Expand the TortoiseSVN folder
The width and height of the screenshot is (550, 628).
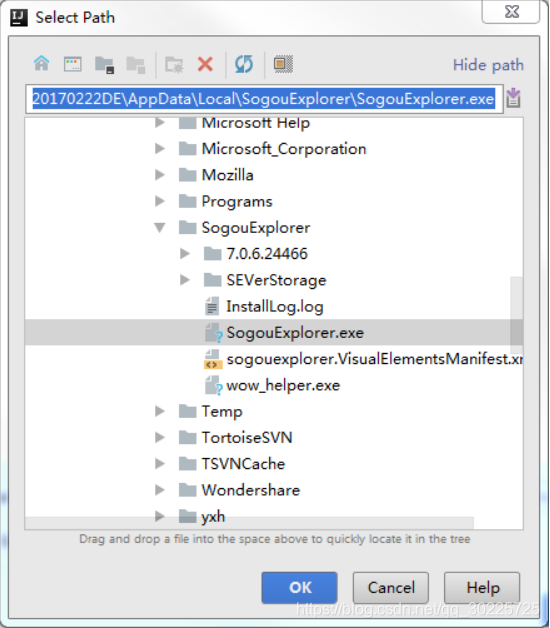tap(160, 437)
